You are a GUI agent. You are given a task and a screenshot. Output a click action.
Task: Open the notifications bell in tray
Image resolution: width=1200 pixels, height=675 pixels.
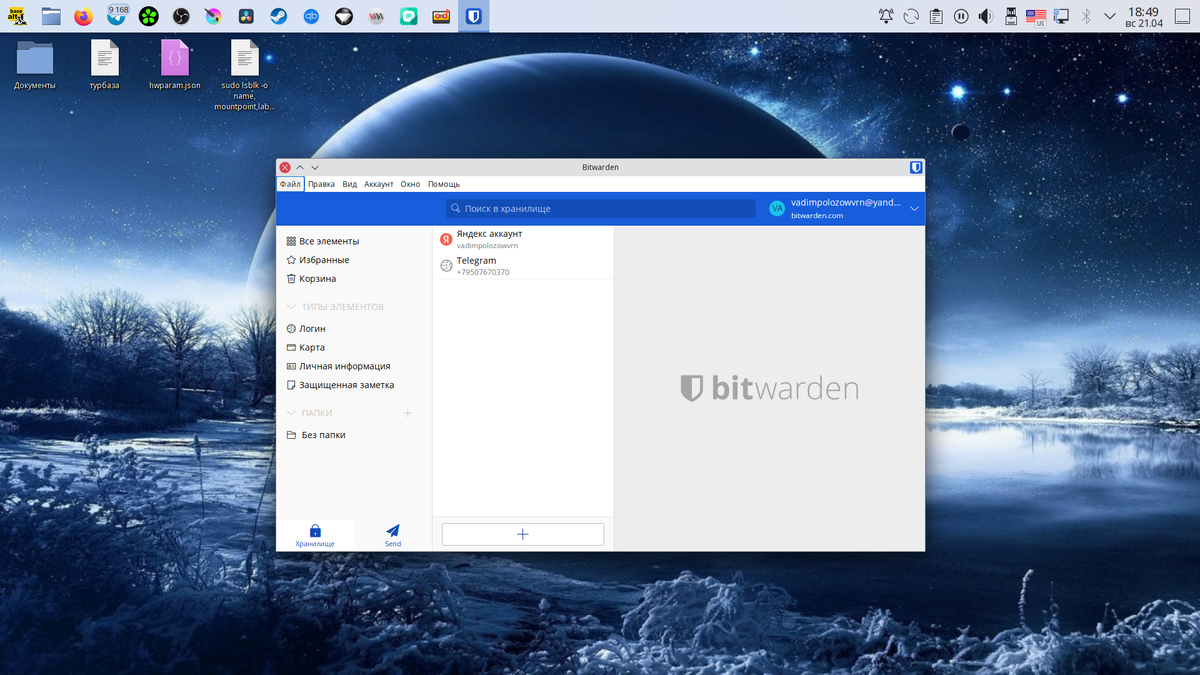click(886, 16)
